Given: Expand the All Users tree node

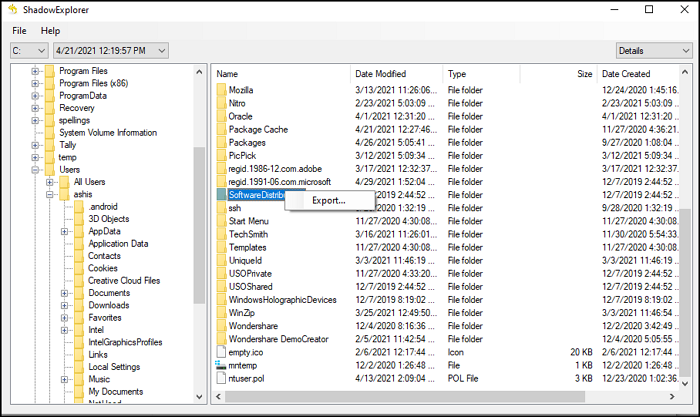Looking at the screenshot, I should [x=50, y=182].
